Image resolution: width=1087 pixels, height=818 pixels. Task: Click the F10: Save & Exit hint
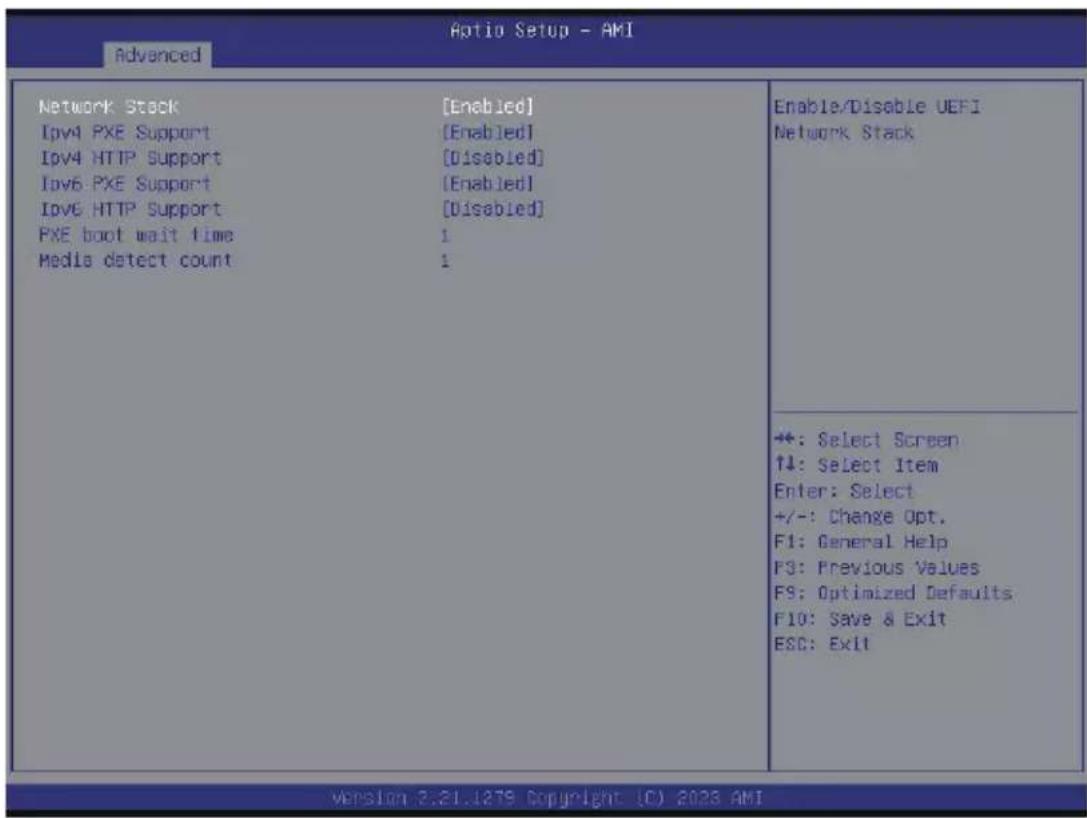[x=860, y=619]
